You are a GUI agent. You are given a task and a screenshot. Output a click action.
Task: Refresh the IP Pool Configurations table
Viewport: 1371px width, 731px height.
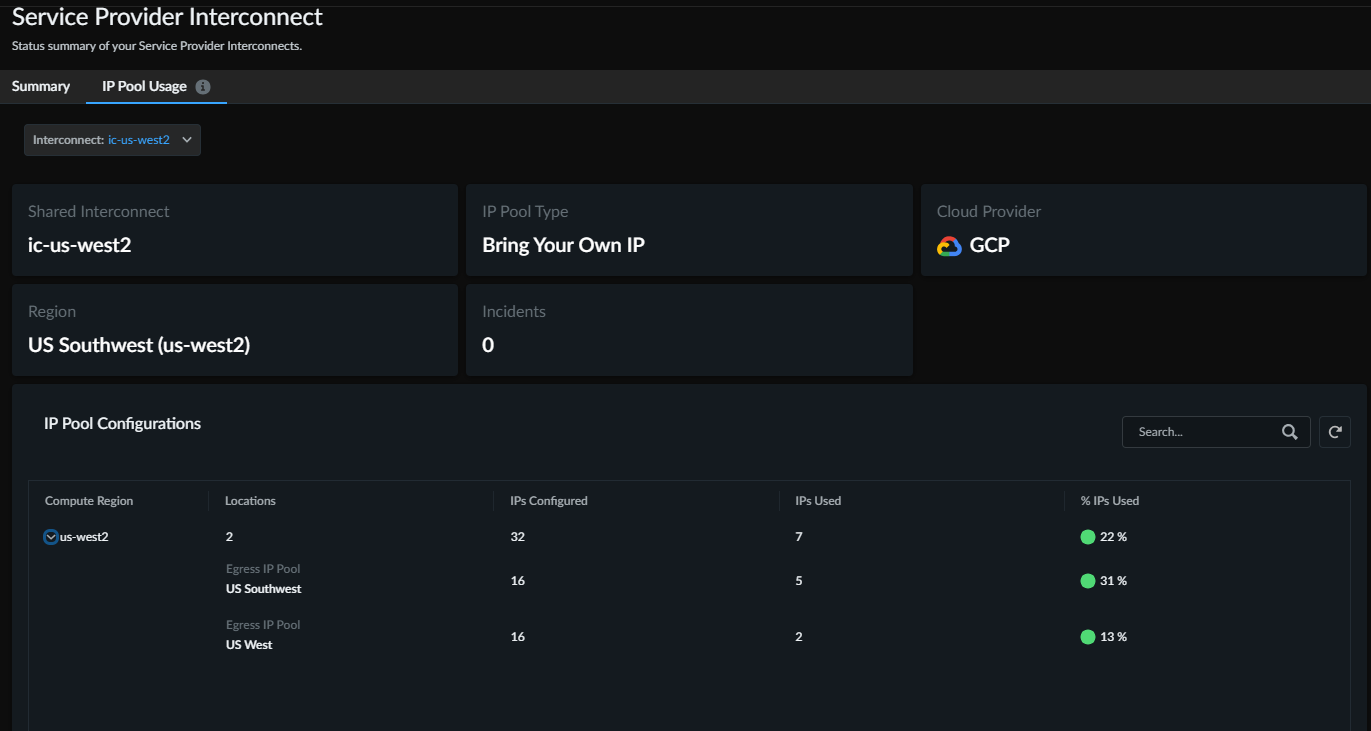[1335, 432]
